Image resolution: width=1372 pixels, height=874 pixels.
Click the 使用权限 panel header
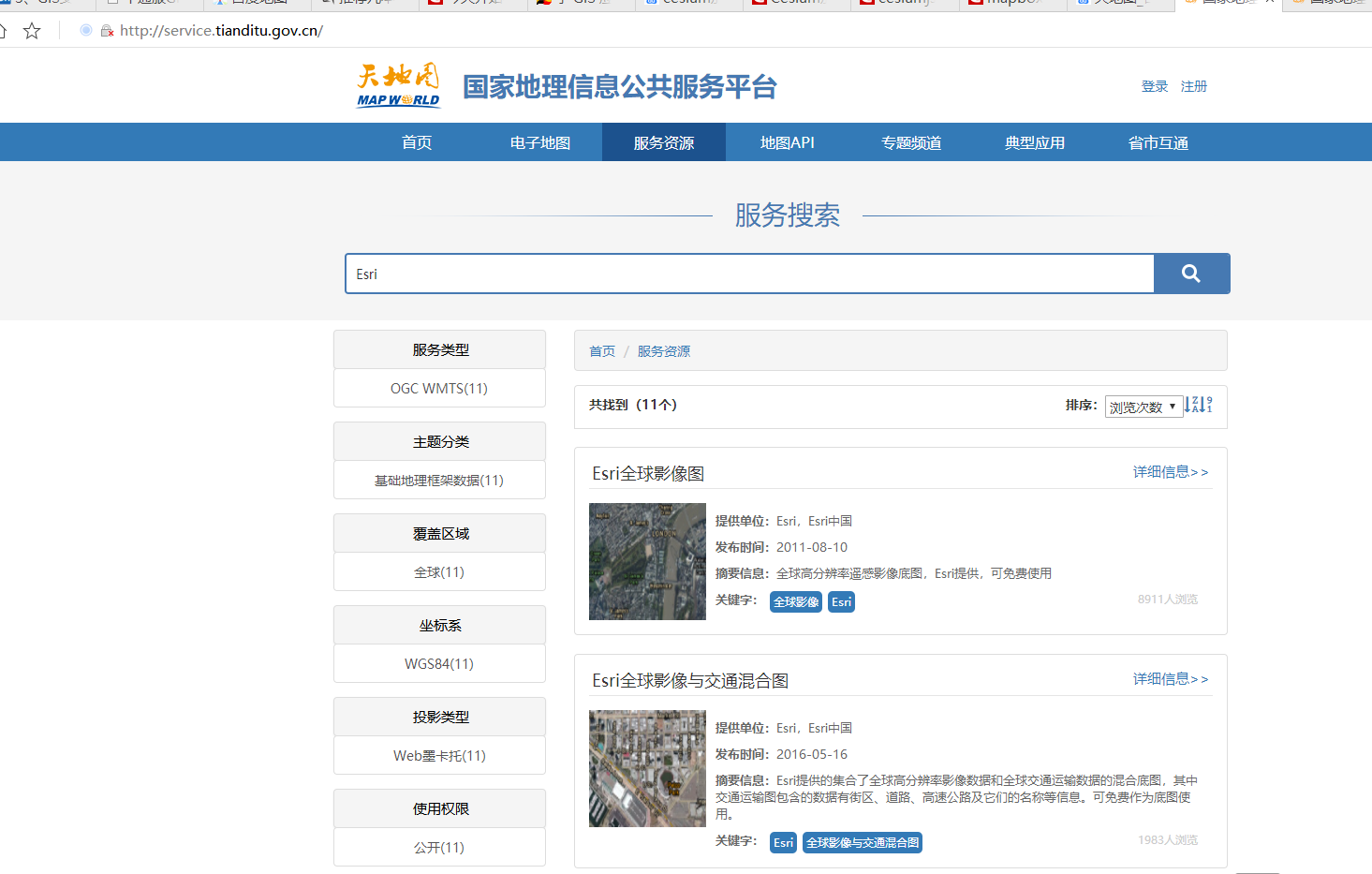[x=439, y=808]
